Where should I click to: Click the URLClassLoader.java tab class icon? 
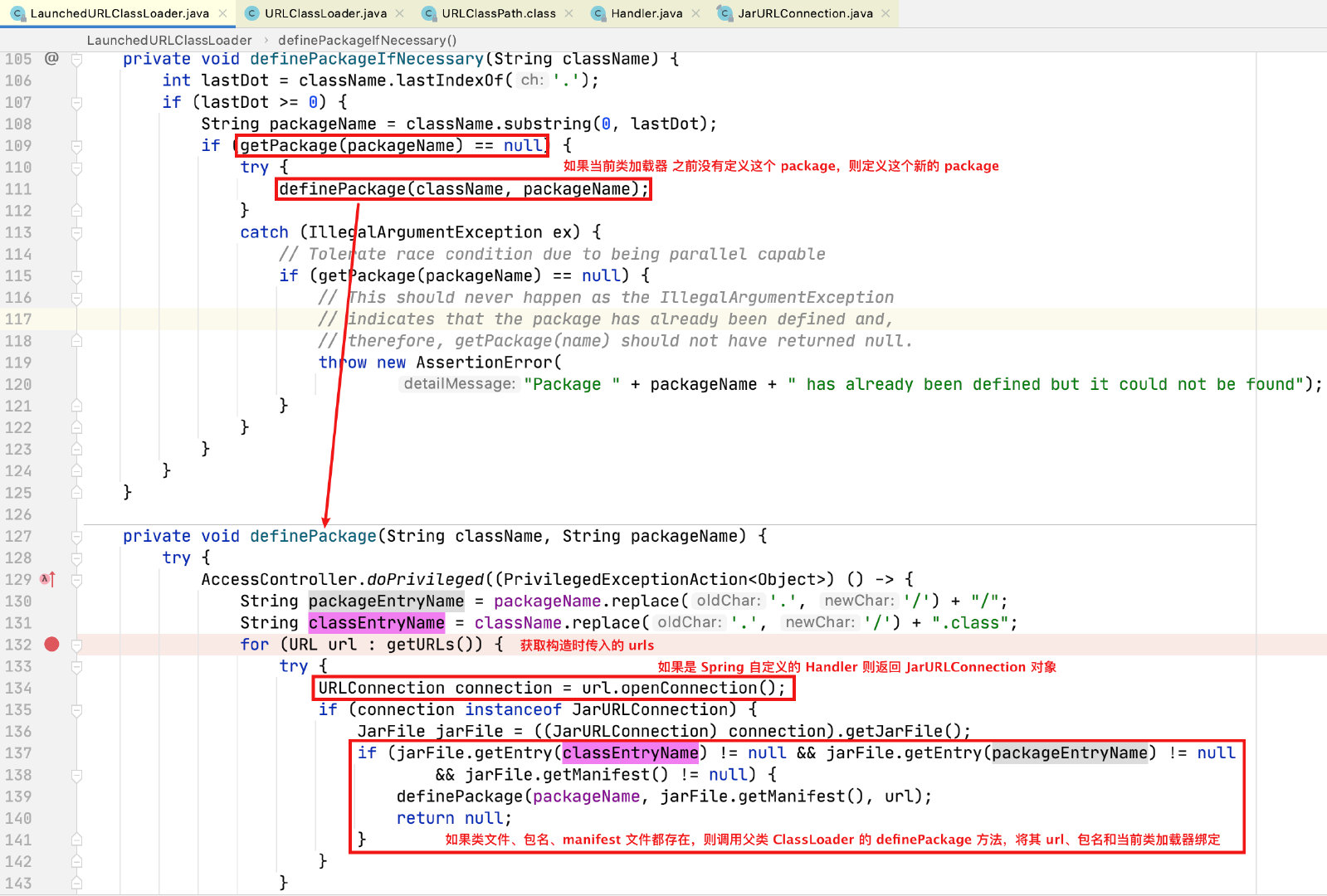tap(251, 13)
